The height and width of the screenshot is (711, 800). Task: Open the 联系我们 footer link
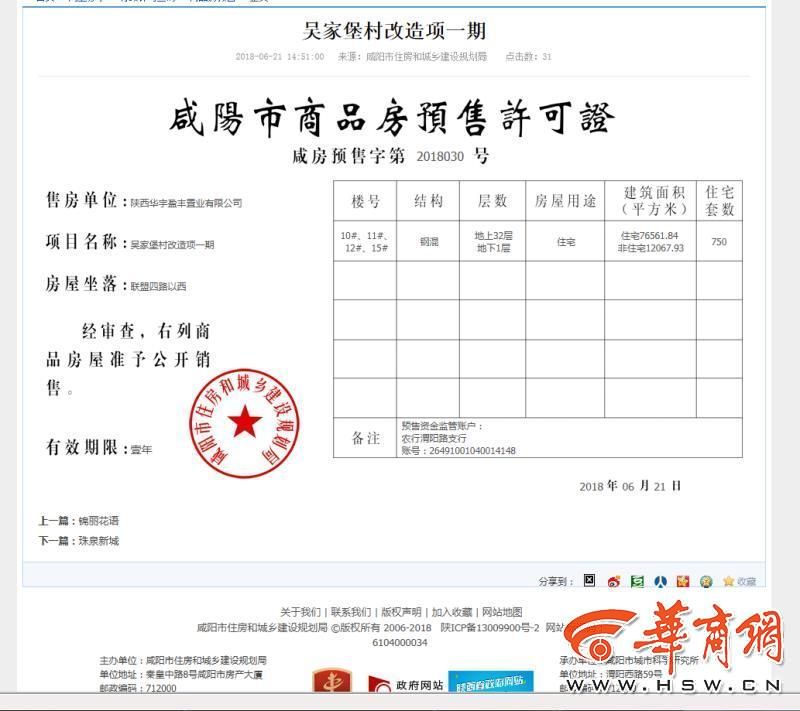pos(351,612)
